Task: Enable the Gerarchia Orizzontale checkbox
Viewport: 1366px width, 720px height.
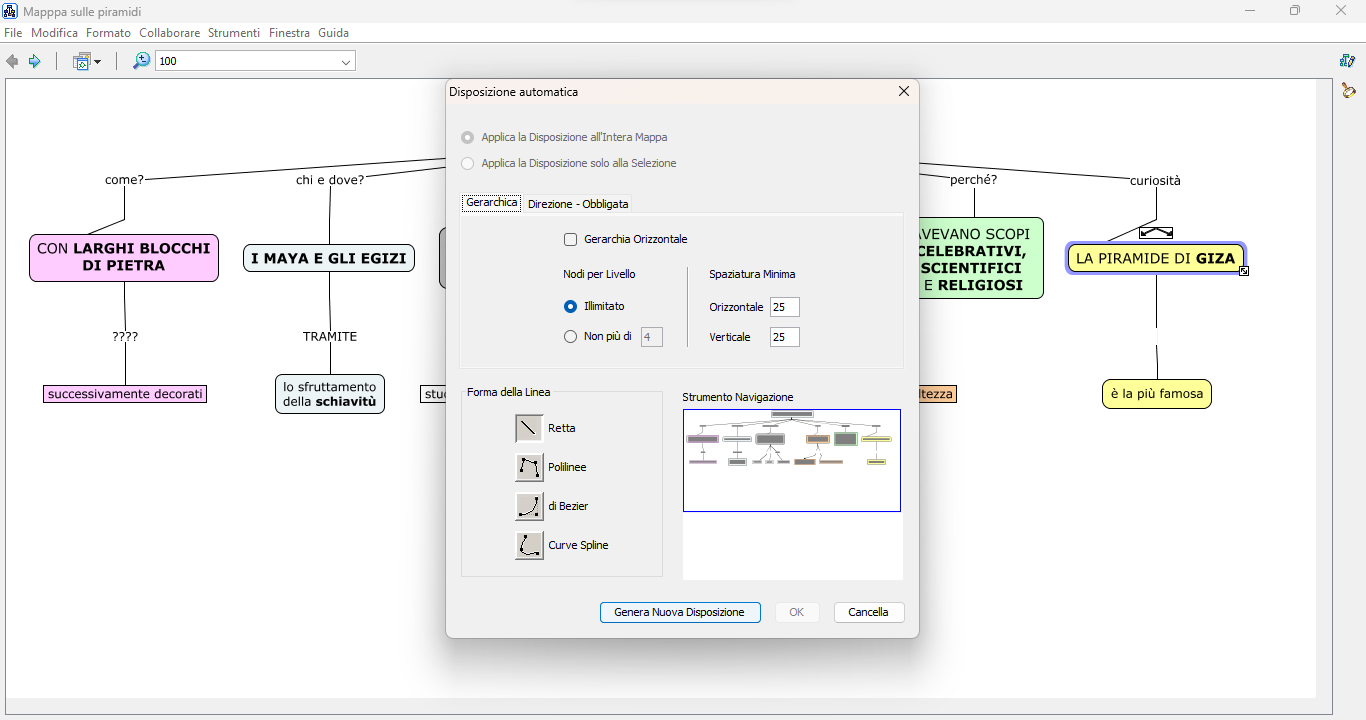Action: 571,239
